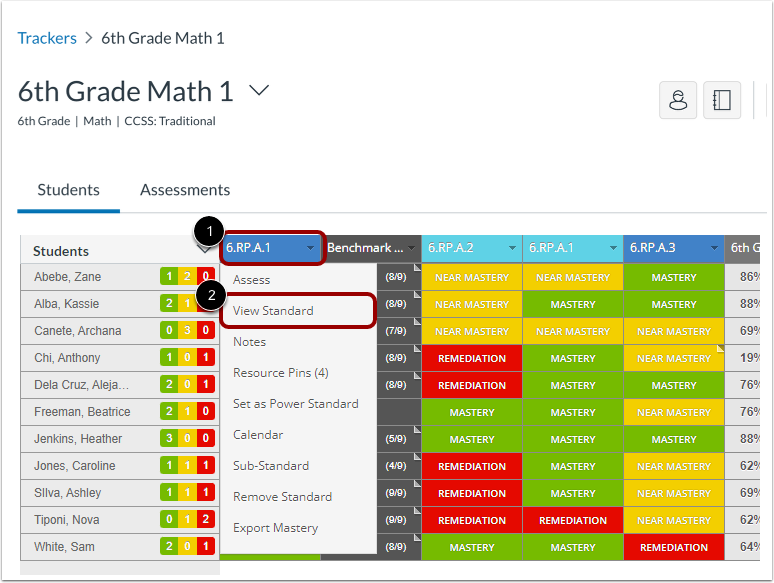The height and width of the screenshot is (583, 774).
Task: Open student Tiponi, Nova
Action: [67, 520]
